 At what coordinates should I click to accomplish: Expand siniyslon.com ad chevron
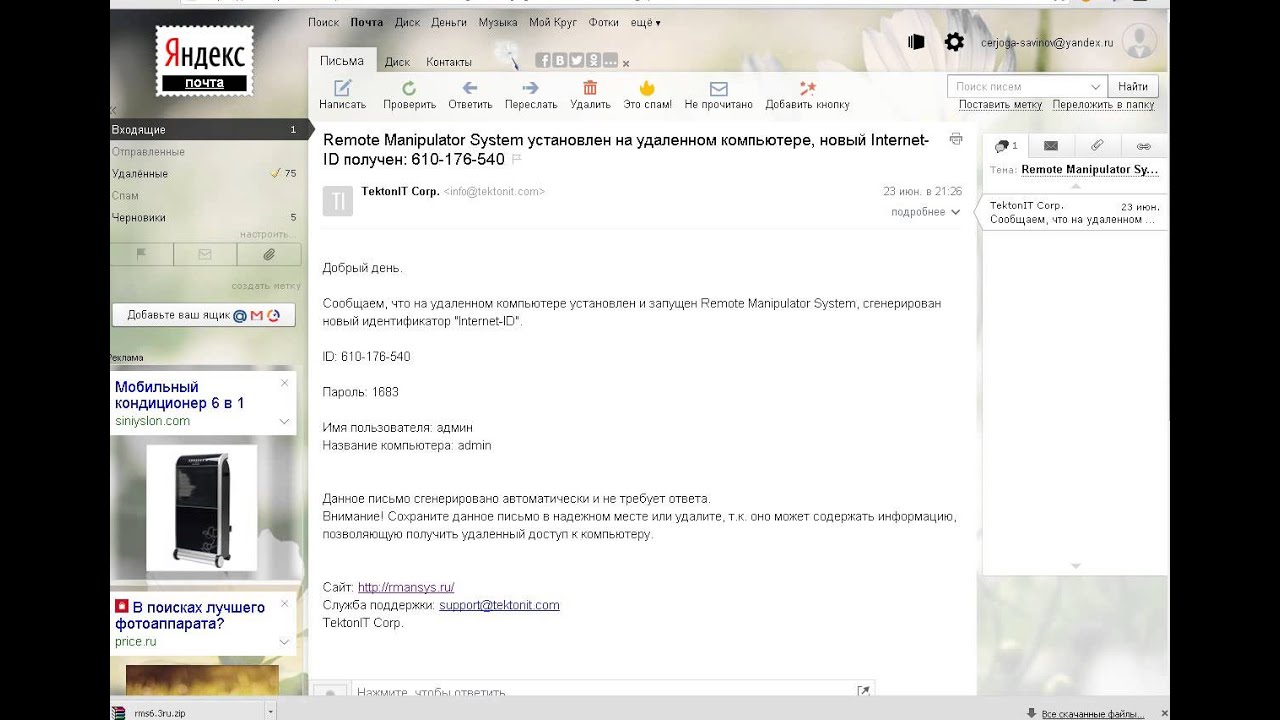[284, 421]
